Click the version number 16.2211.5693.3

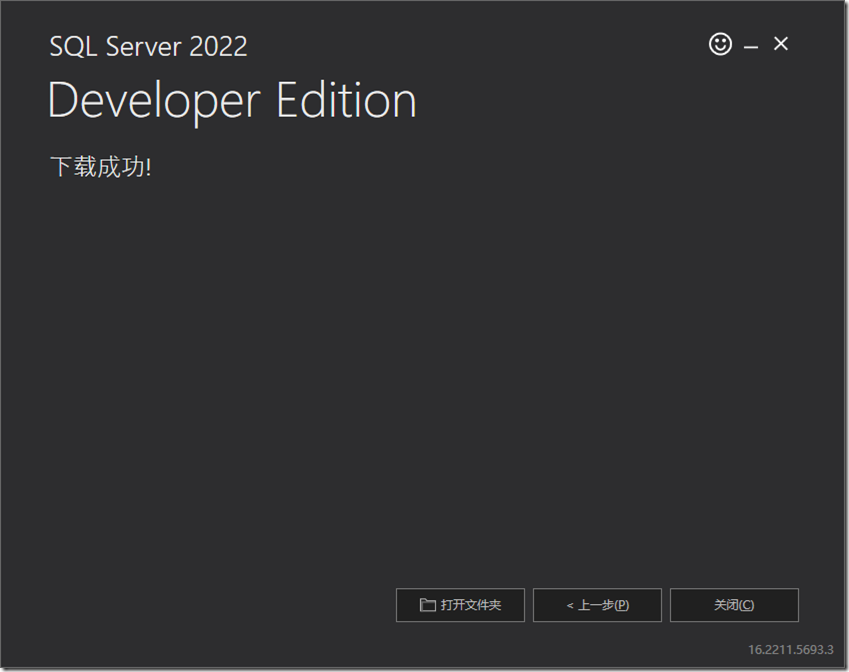[x=791, y=649]
